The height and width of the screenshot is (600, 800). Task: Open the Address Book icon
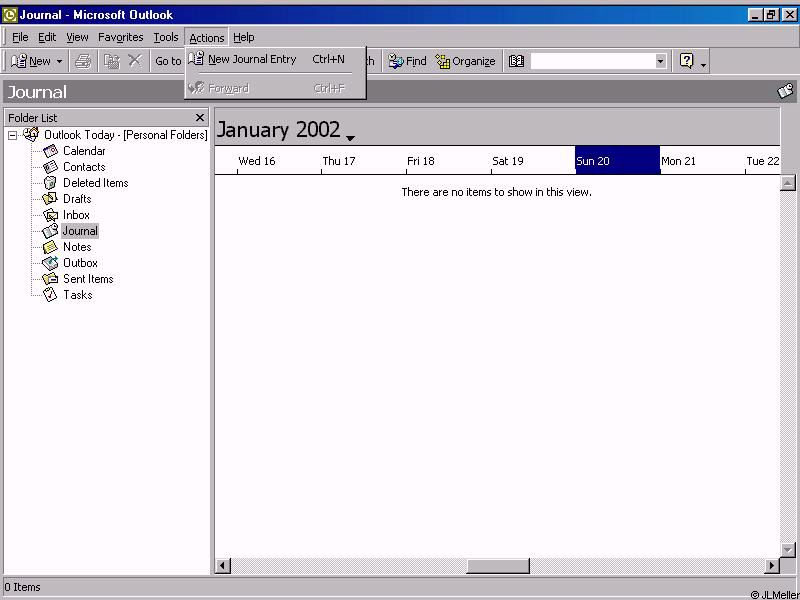[516, 61]
